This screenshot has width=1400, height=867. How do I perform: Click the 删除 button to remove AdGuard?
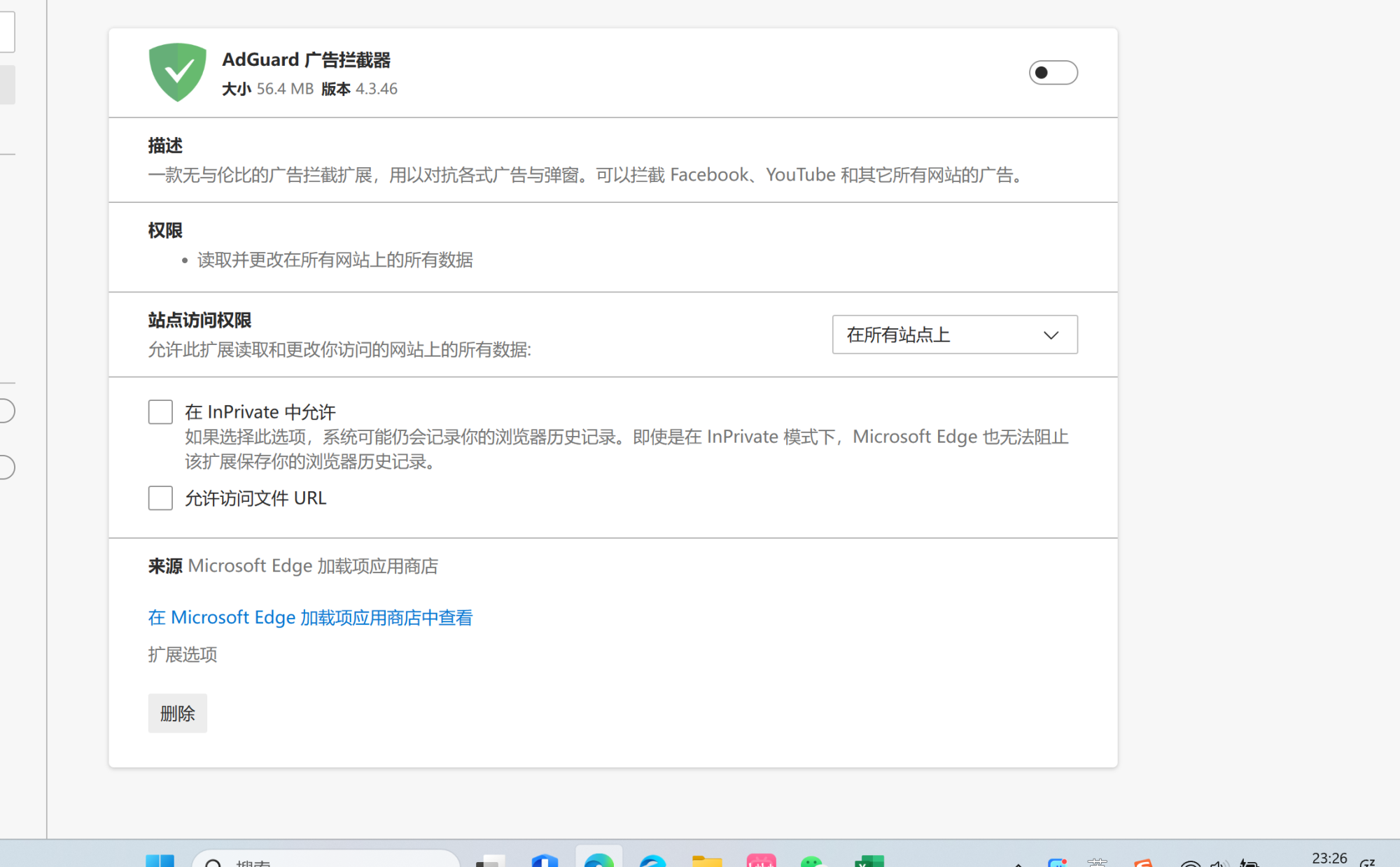click(177, 713)
